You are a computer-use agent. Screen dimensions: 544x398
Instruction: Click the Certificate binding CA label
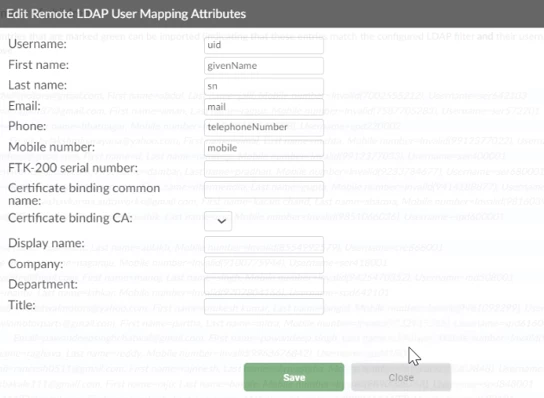pyautogui.click(x=70, y=218)
